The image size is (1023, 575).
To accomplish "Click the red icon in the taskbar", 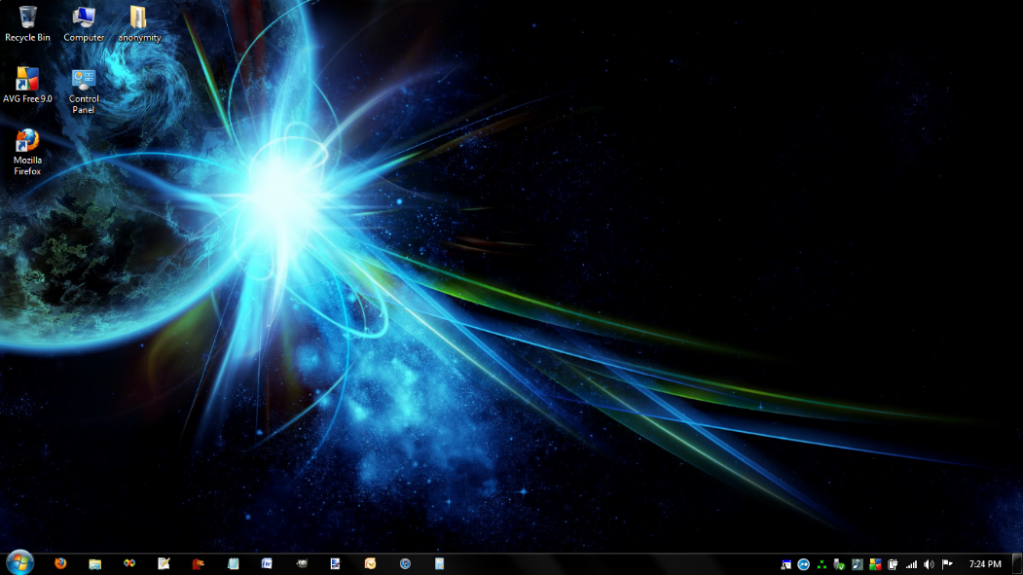I will point(198,564).
